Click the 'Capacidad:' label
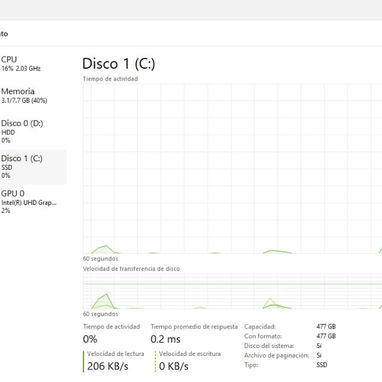The image size is (382, 382). pyautogui.click(x=260, y=327)
